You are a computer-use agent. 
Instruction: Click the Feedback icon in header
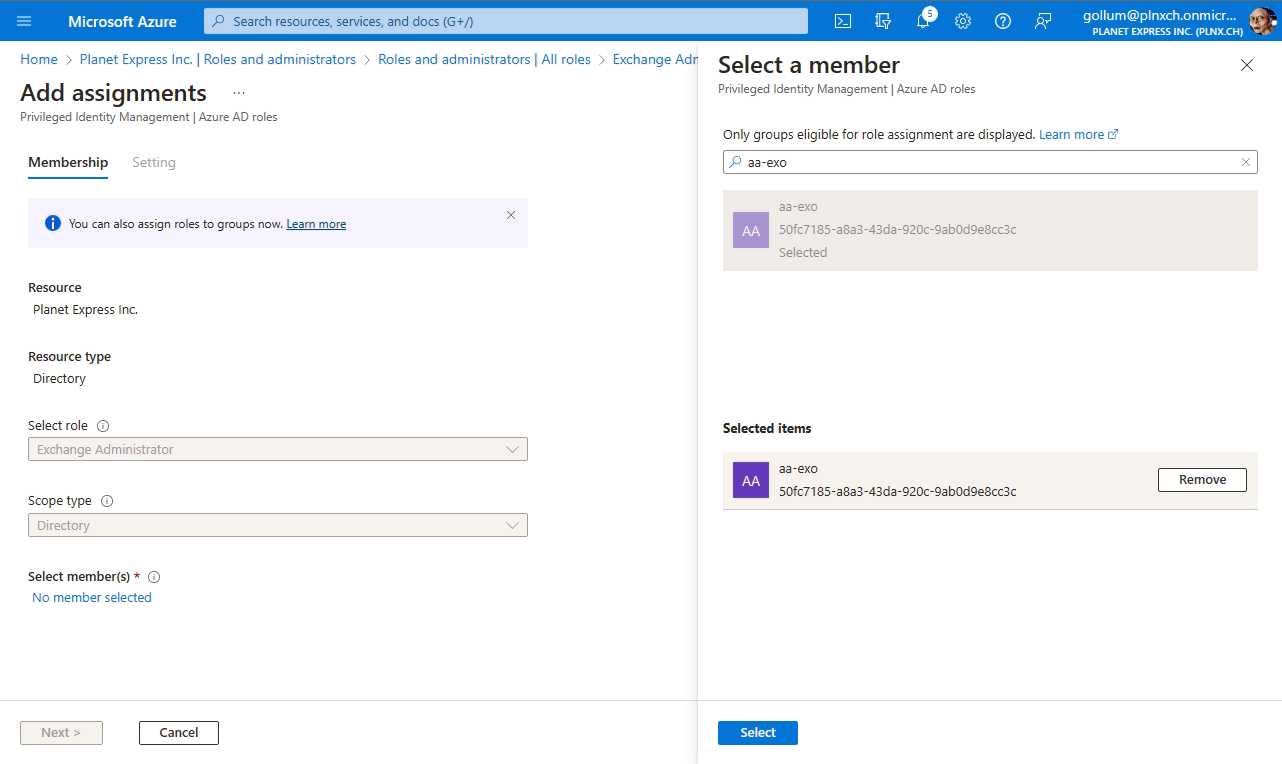1043,21
